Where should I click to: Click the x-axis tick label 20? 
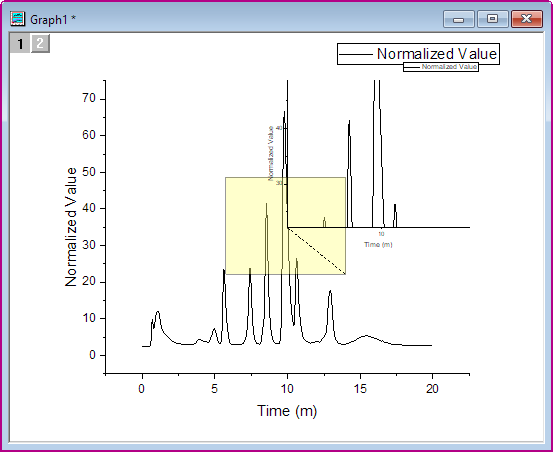[432, 389]
